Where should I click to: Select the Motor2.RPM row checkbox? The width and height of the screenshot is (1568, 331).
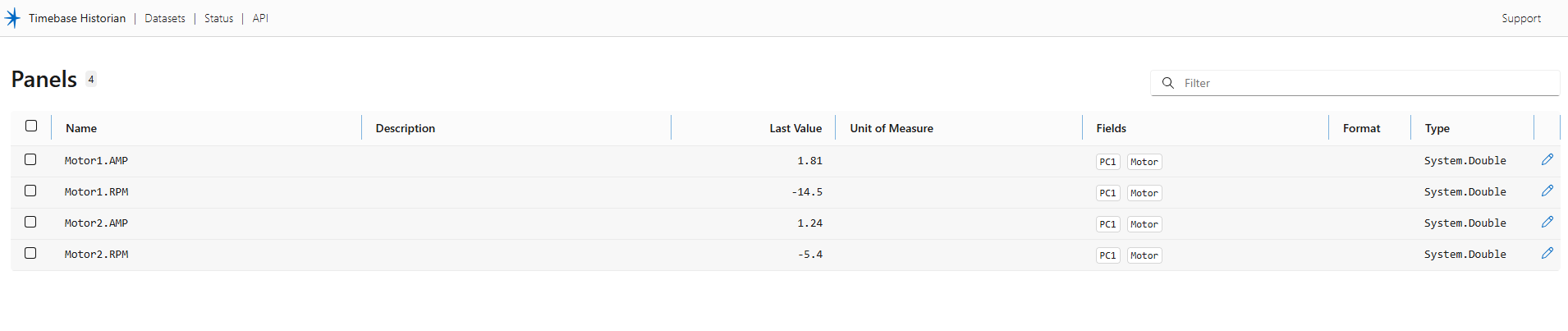click(30, 253)
